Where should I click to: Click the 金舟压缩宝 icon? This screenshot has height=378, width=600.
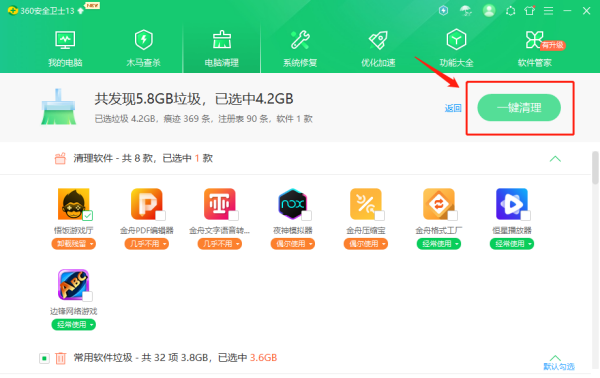click(x=366, y=204)
